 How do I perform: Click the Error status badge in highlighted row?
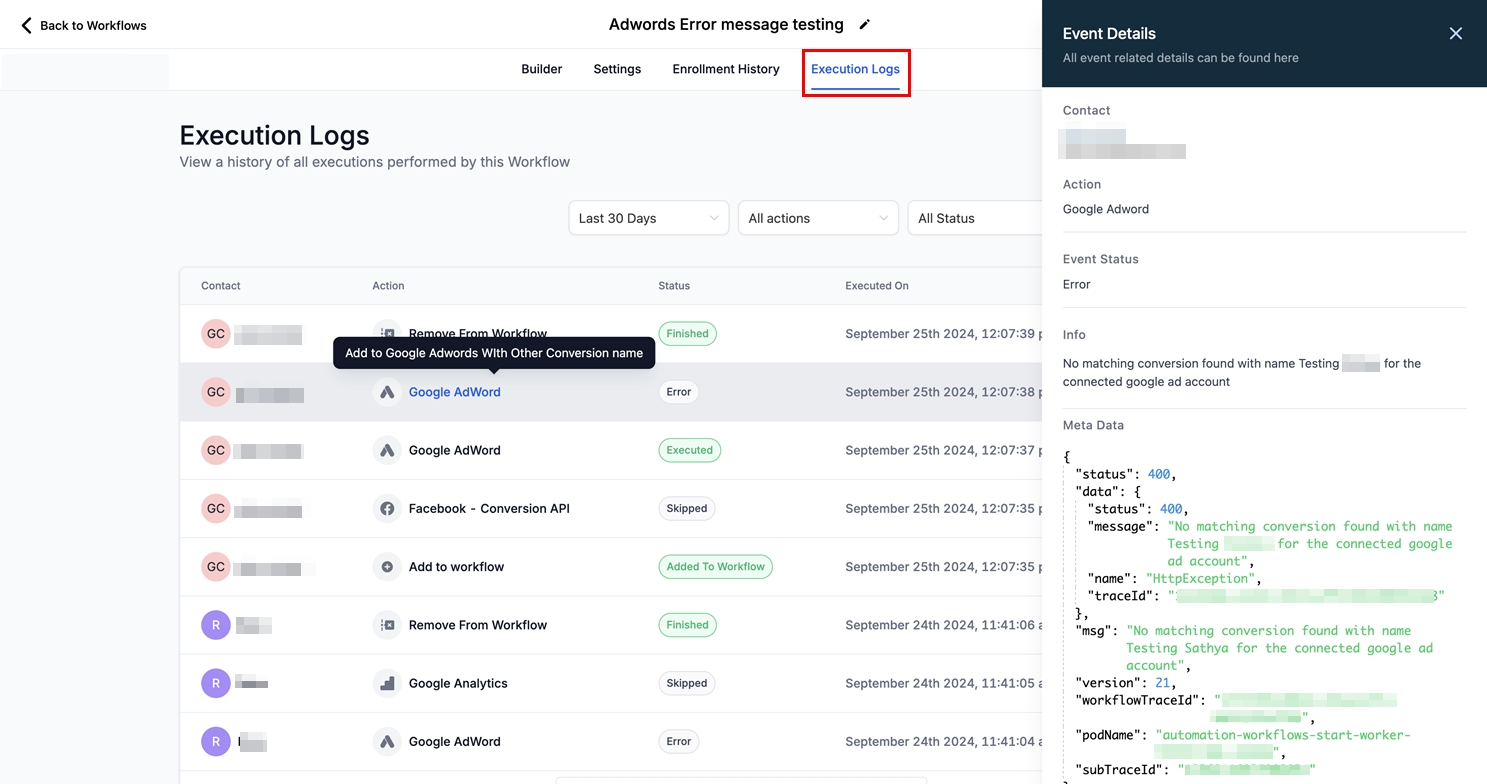click(678, 392)
